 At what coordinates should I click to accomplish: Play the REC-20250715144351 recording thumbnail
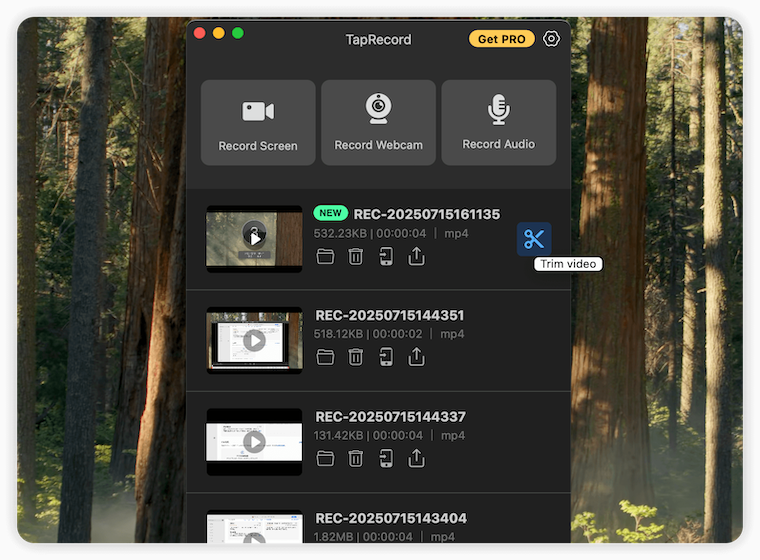coord(254,340)
